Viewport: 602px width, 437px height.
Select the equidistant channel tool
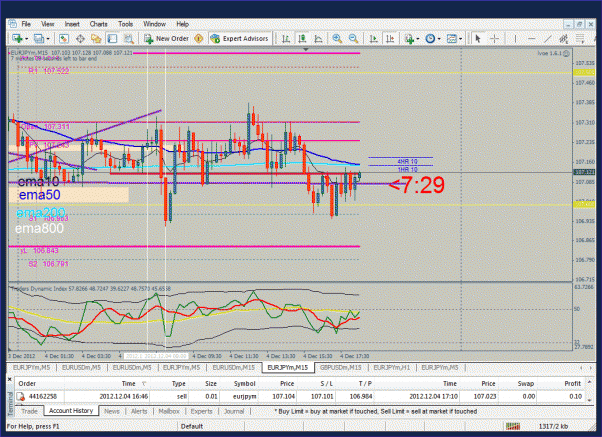click(564, 38)
